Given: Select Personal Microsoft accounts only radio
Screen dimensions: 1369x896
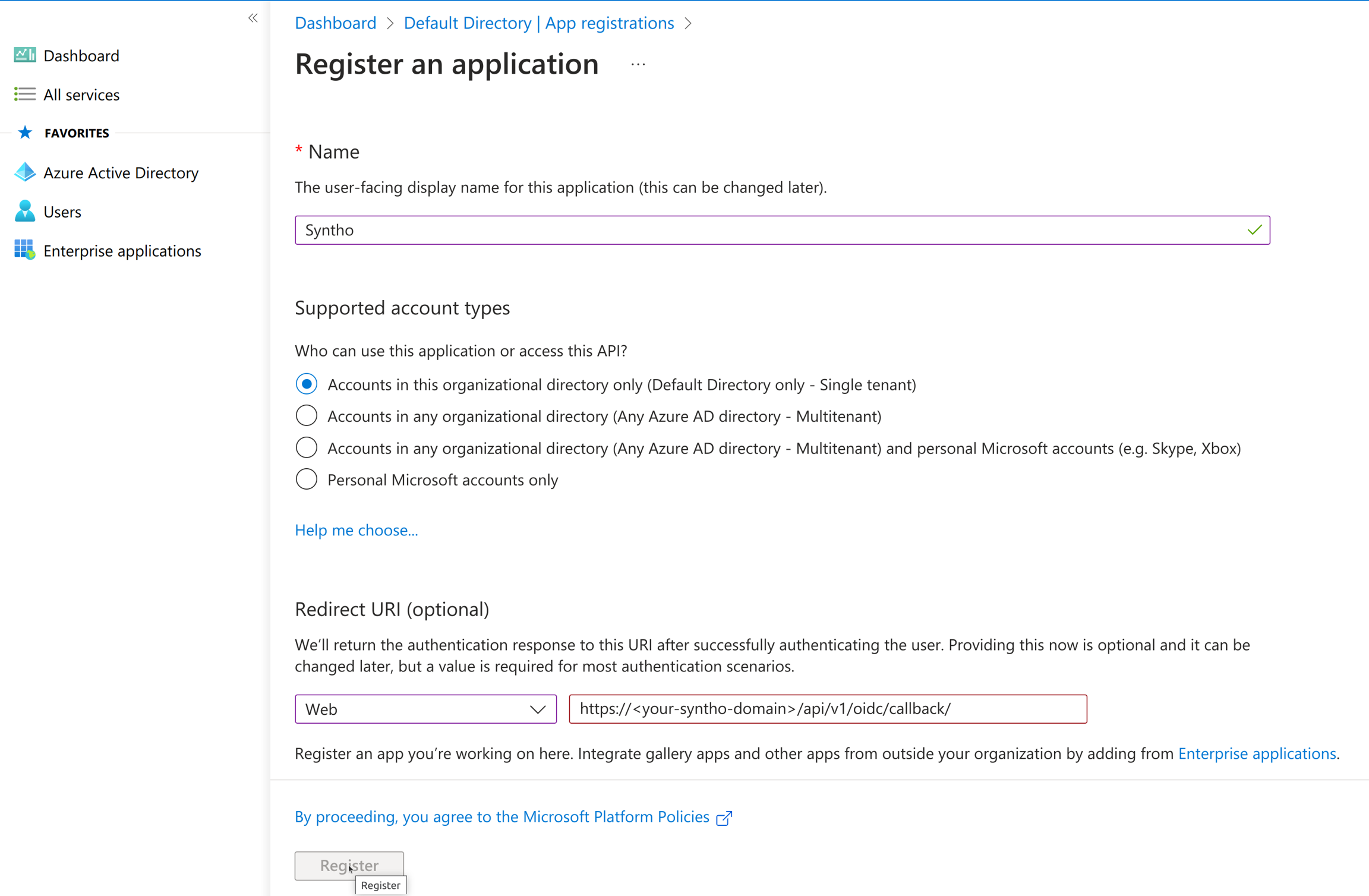Looking at the screenshot, I should click(307, 479).
